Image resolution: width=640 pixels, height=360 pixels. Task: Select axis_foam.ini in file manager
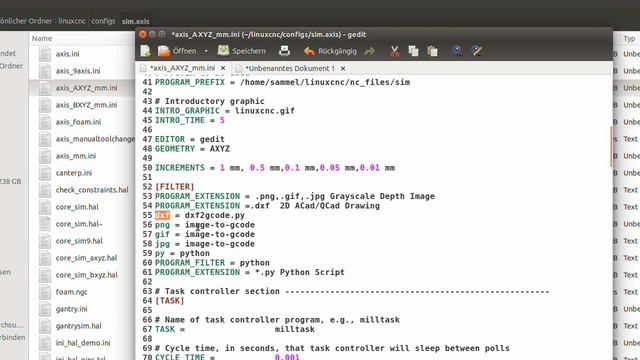[78, 122]
